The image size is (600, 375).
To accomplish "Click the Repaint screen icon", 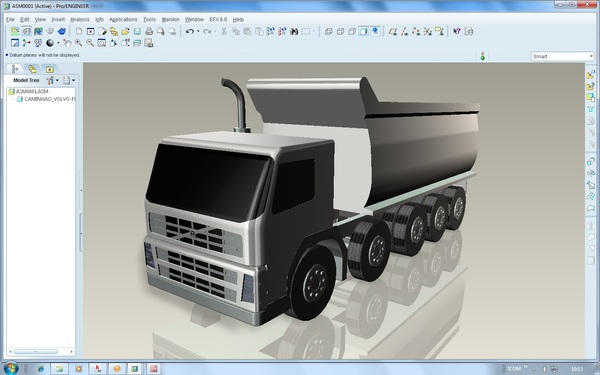I will (15, 43).
